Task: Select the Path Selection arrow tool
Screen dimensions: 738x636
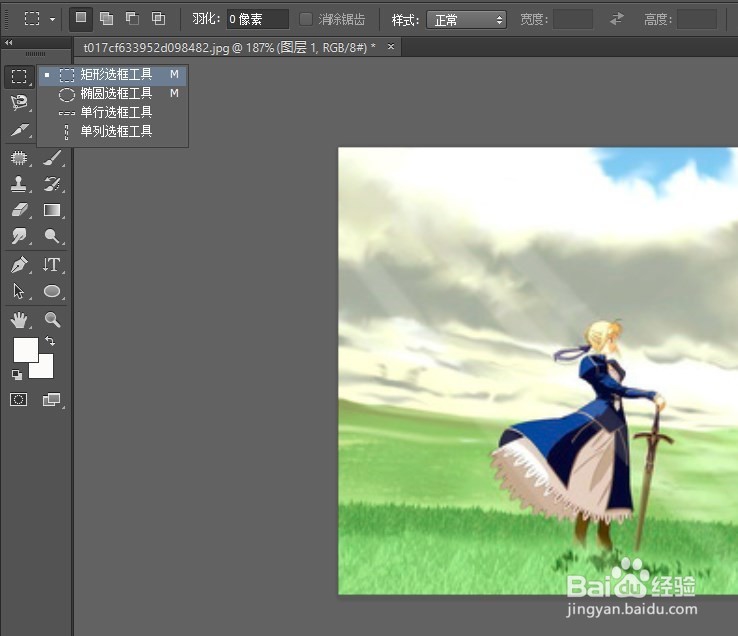Action: (19, 291)
